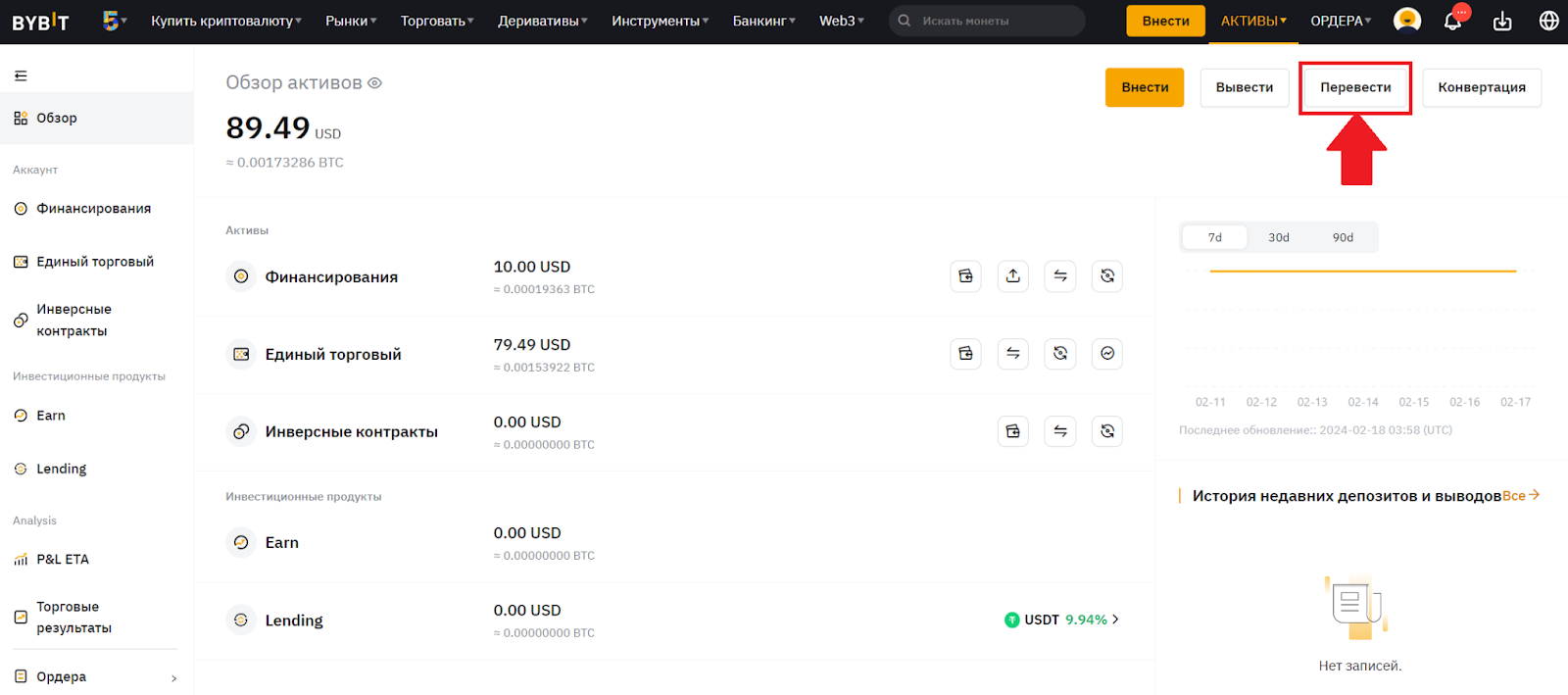Screen dimensions: 1568x695
Task: Click the Перевести button
Action: coord(1354,87)
